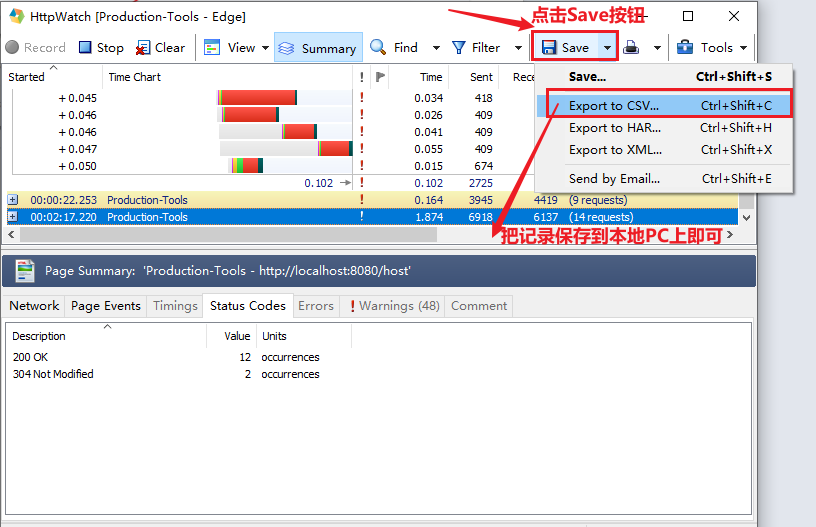Click the warning mark on 00:00:22.253 row

pos(362,200)
